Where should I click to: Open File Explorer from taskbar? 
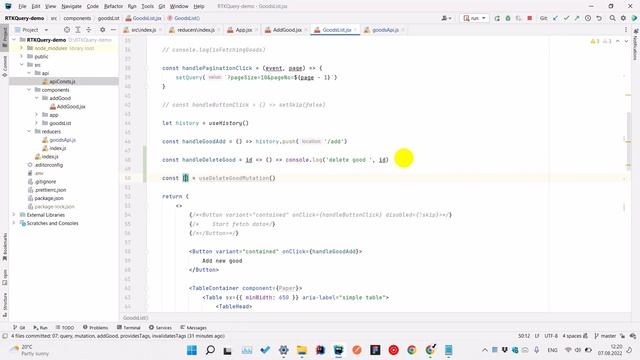(302, 350)
